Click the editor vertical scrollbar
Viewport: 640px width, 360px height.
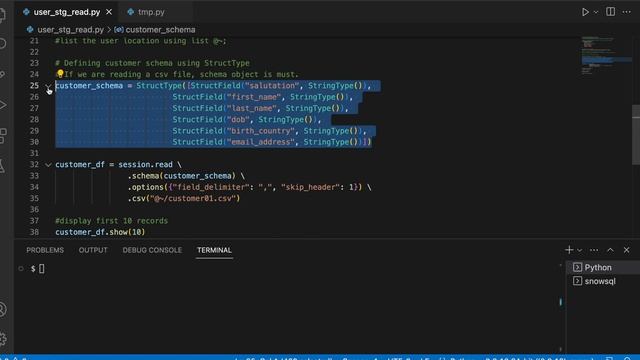tap(636, 135)
